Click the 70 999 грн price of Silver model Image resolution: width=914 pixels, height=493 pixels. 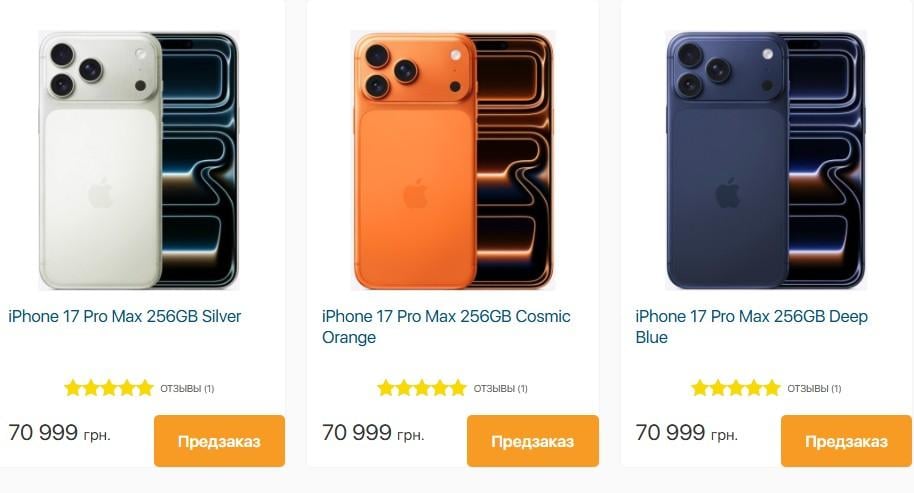pos(59,433)
